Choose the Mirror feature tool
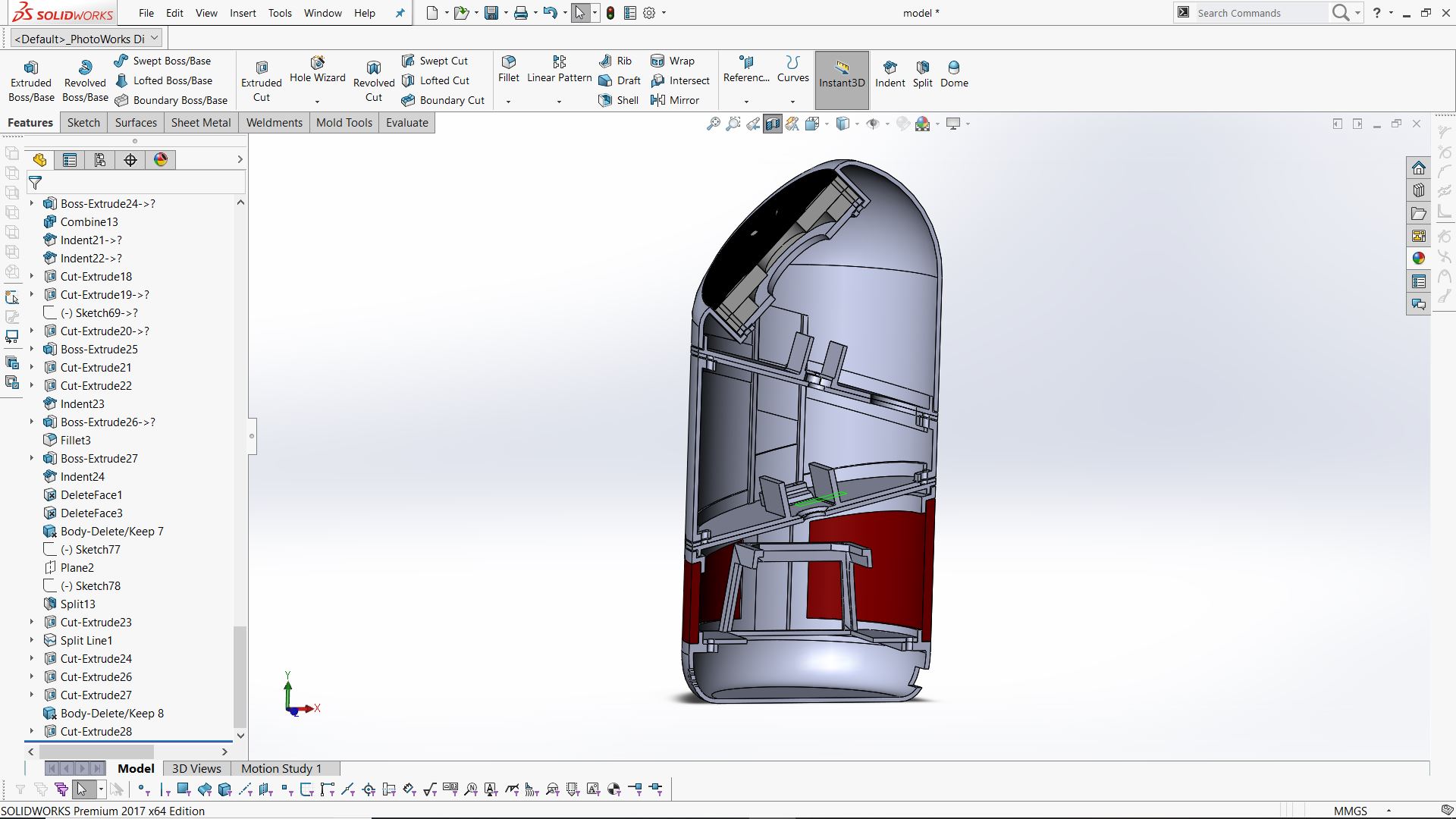This screenshot has height=819, width=1456. point(675,100)
